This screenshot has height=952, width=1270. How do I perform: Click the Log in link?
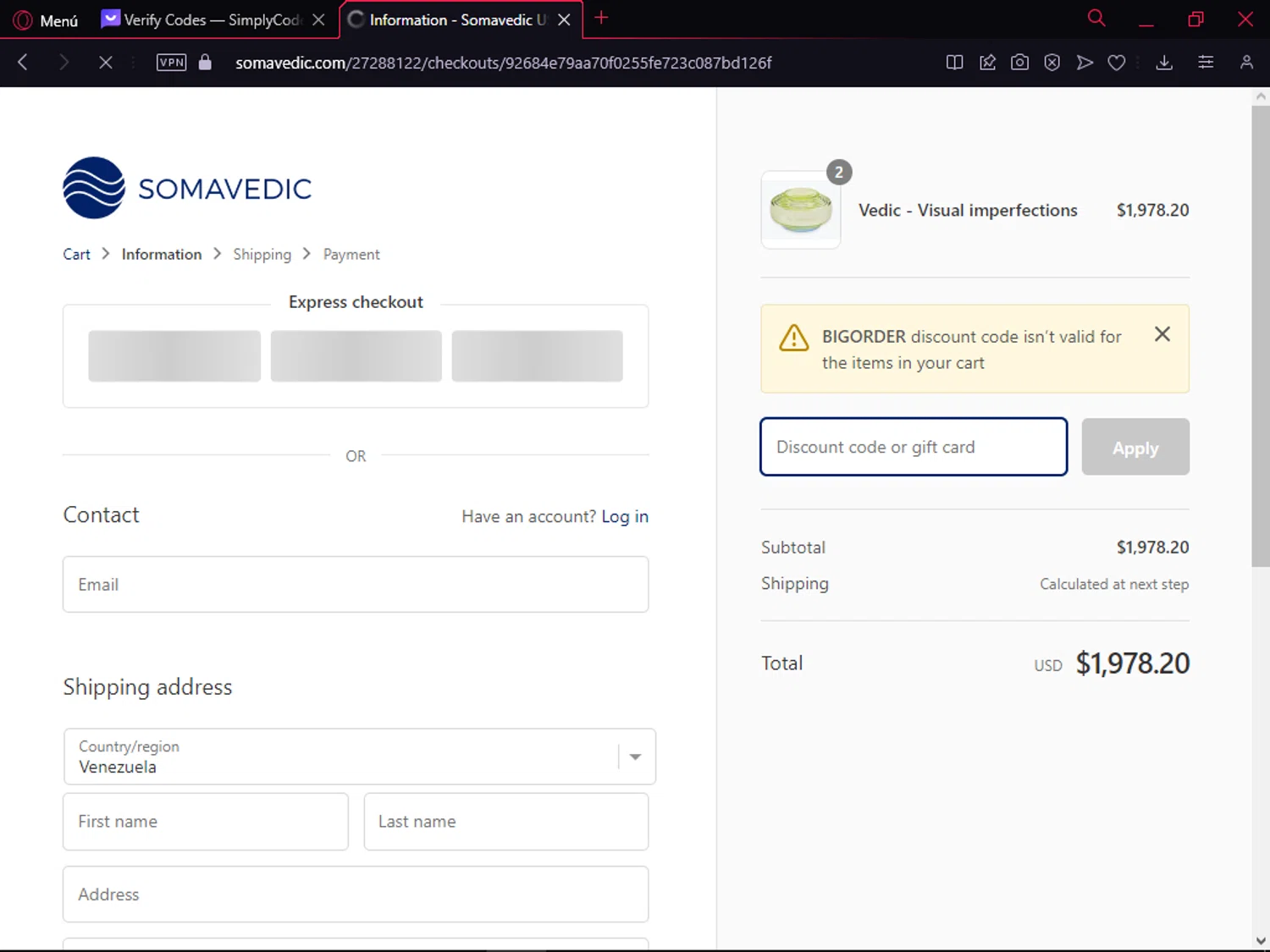coord(625,516)
